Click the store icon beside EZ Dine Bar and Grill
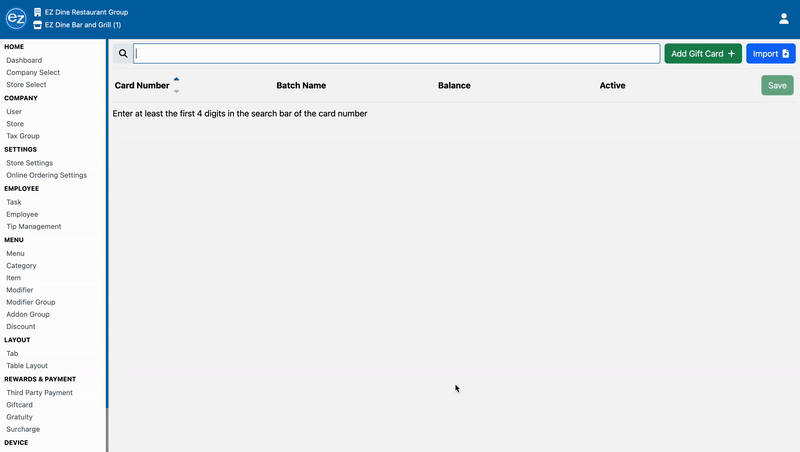800x452 pixels. click(x=37, y=24)
